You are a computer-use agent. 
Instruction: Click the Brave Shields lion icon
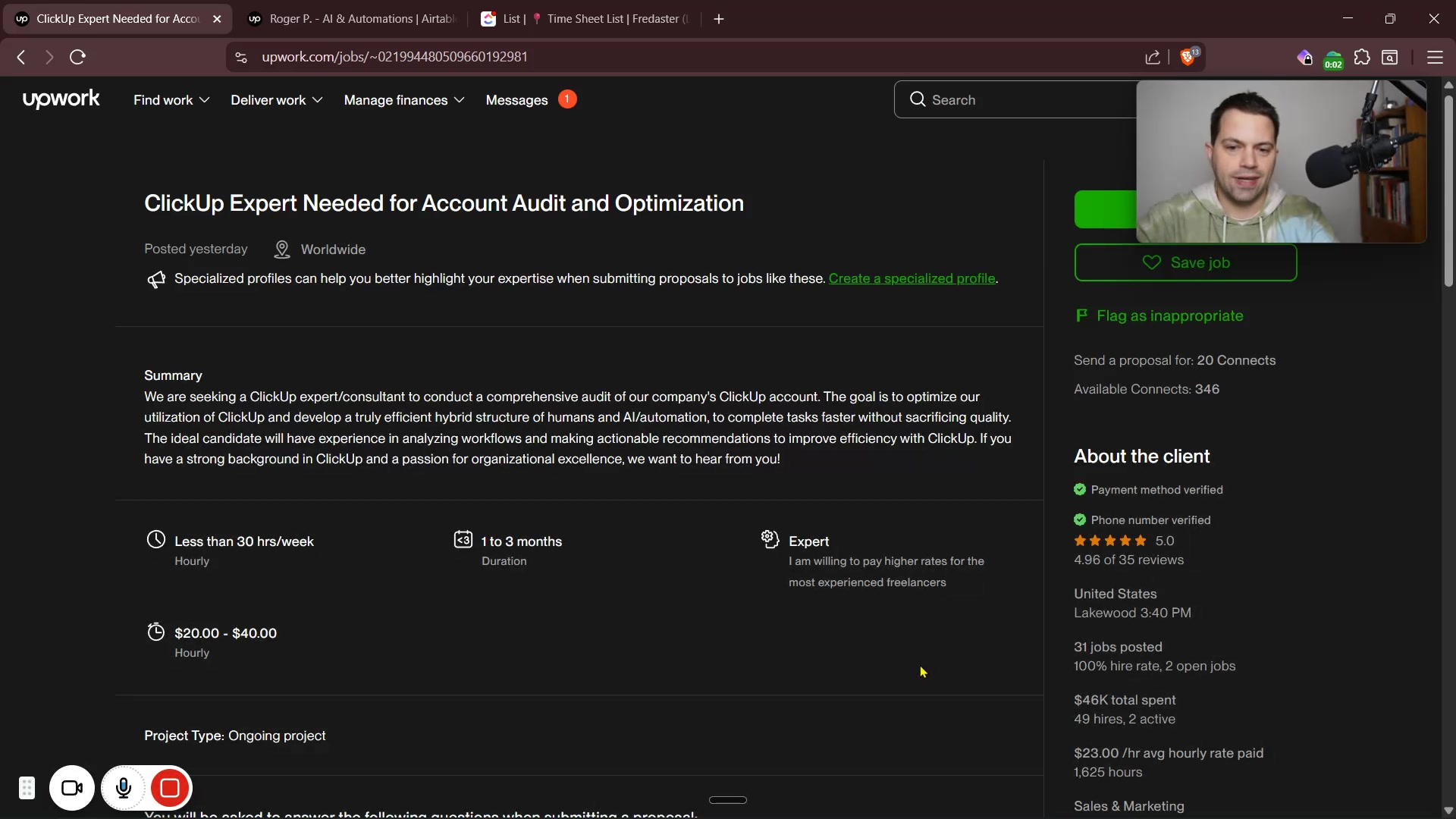coord(1188,58)
